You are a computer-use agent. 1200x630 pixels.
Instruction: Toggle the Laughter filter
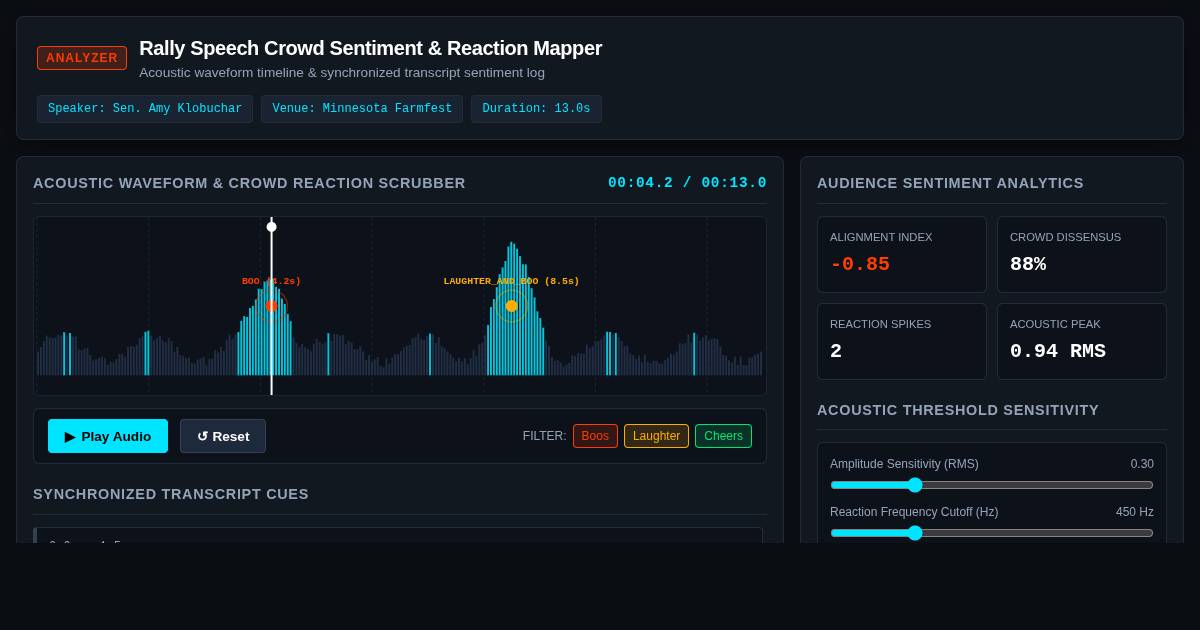(x=656, y=436)
